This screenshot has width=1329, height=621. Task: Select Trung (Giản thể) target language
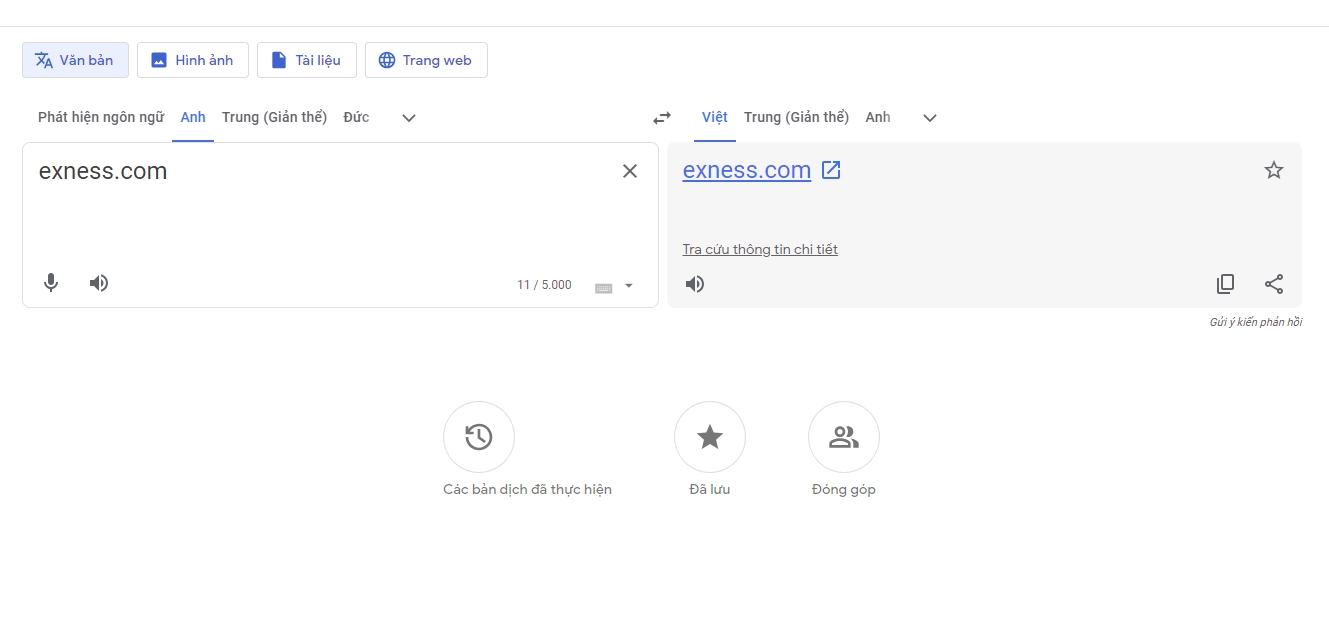(x=796, y=117)
